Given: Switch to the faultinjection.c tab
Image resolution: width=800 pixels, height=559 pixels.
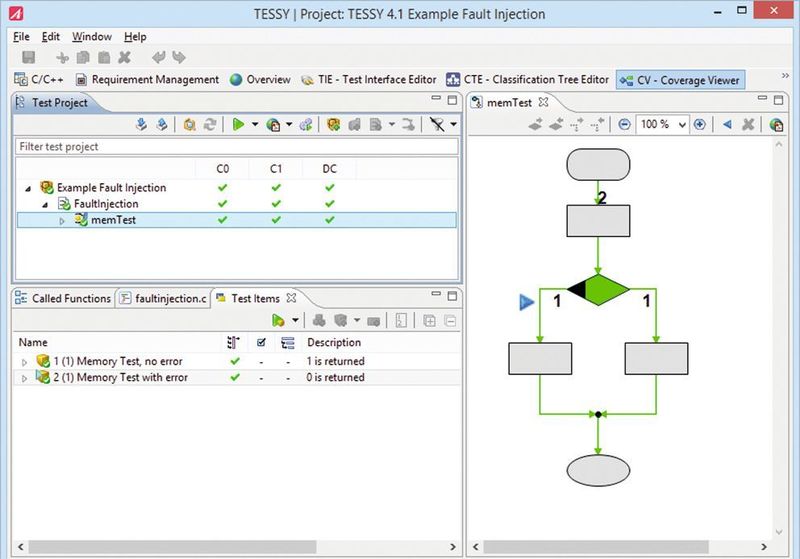Looking at the screenshot, I should click(163, 298).
